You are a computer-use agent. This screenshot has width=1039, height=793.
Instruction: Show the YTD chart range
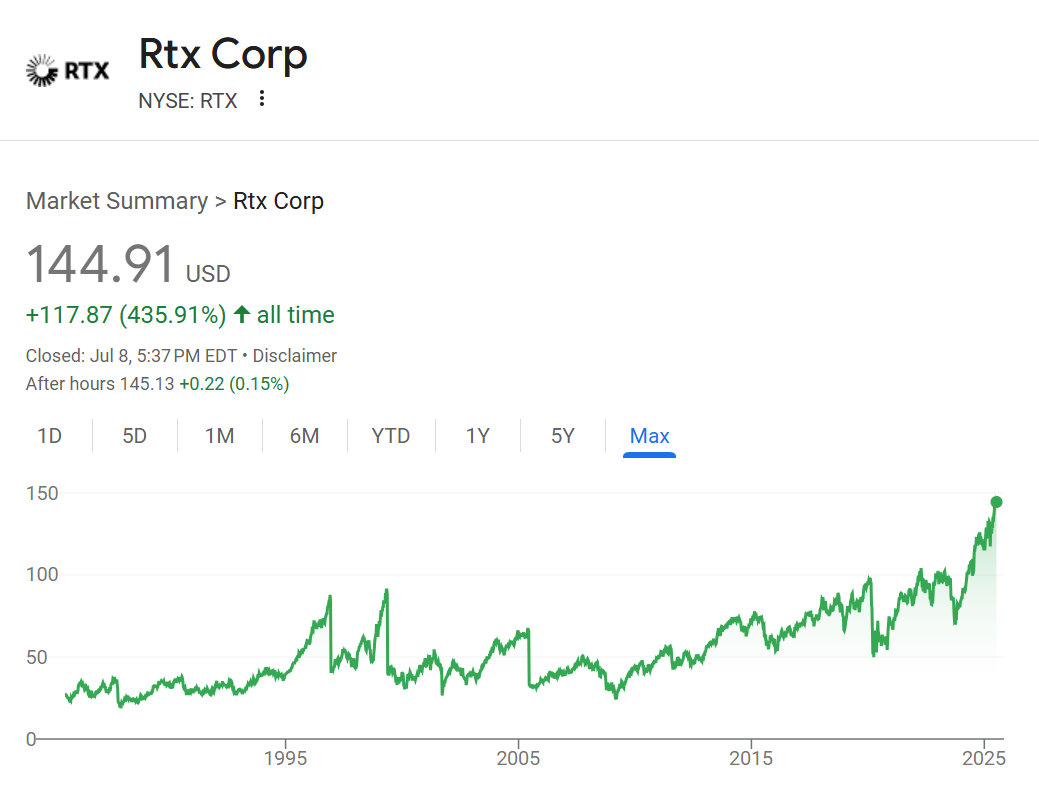(390, 436)
